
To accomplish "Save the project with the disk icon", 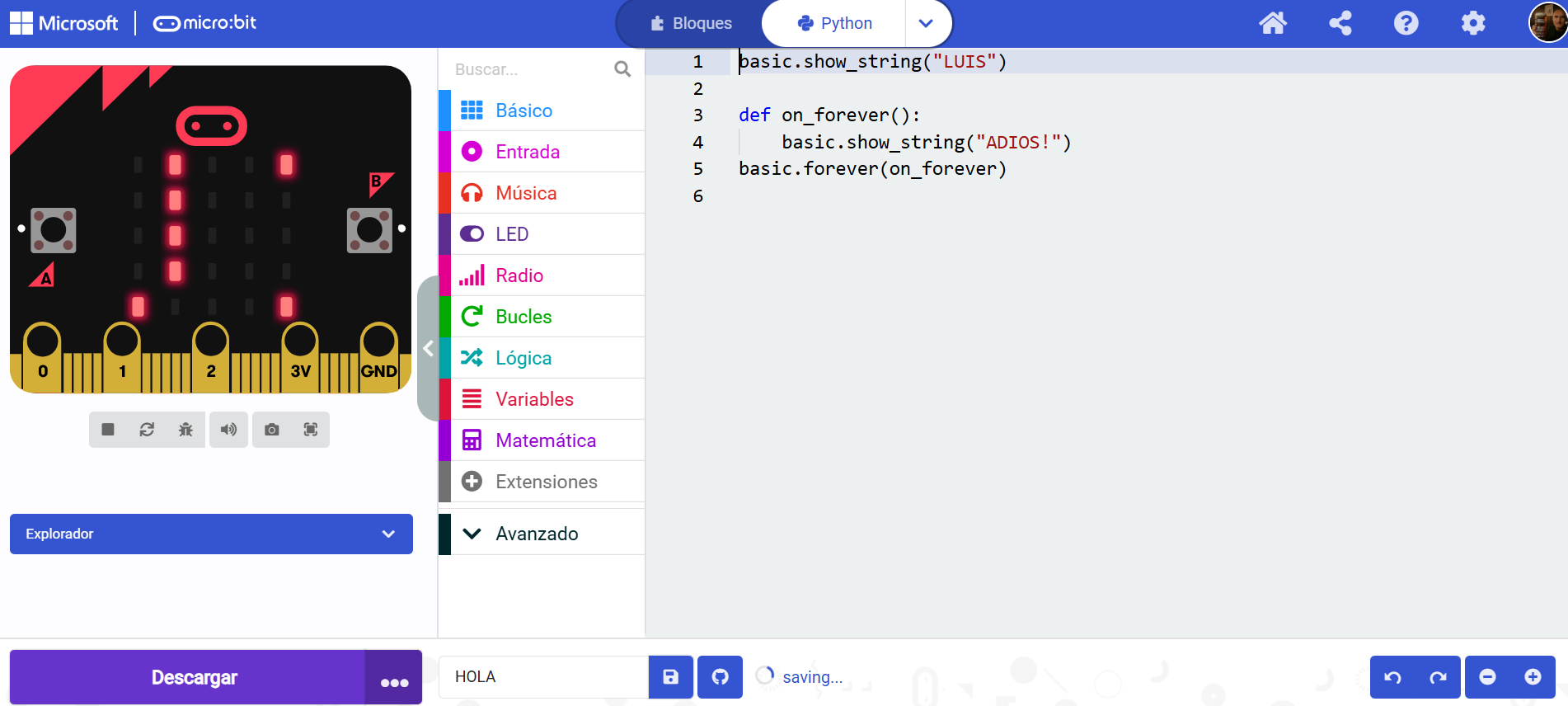I will pyautogui.click(x=670, y=677).
